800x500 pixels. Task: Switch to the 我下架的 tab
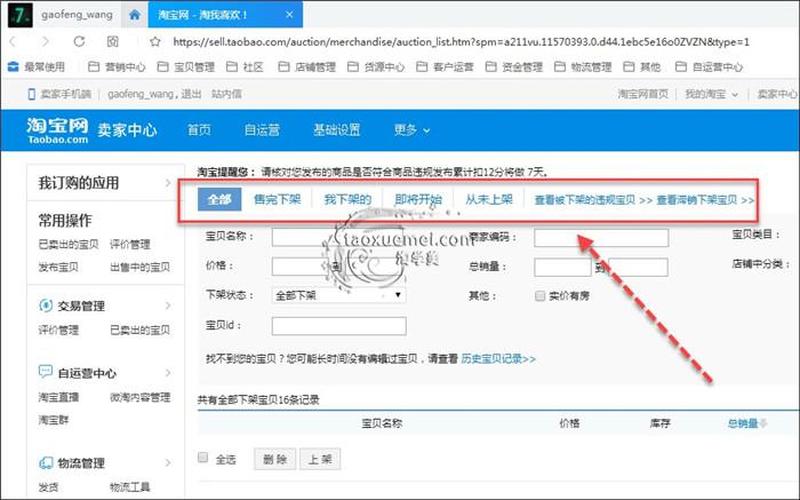tap(347, 199)
